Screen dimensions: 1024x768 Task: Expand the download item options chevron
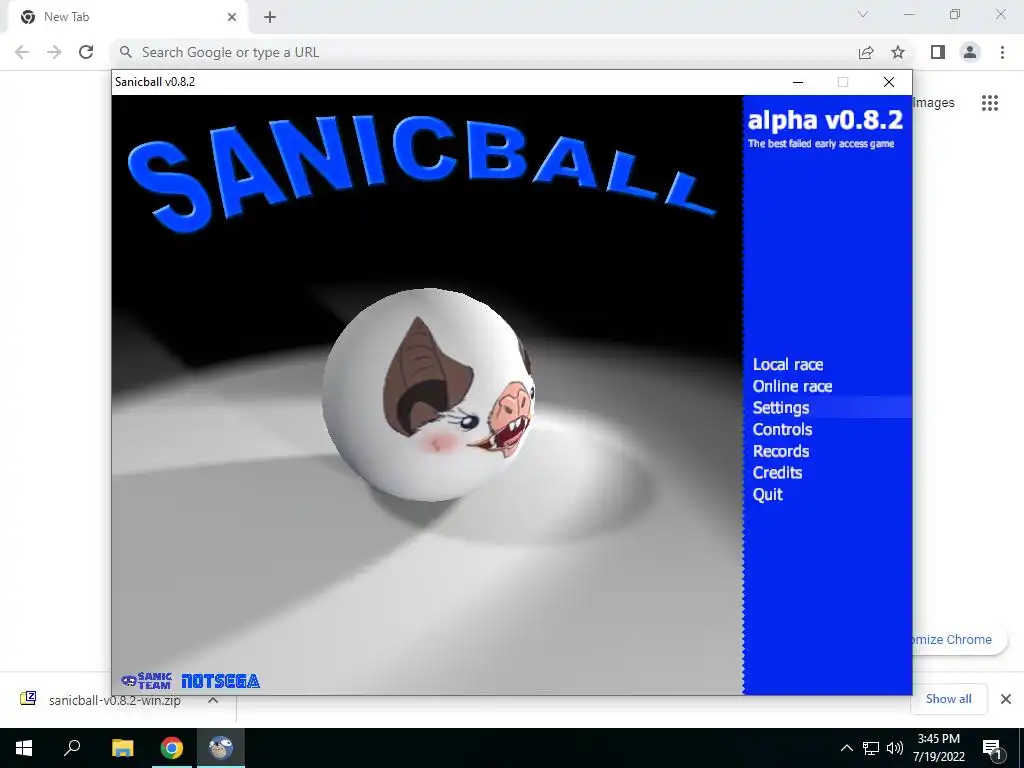(x=213, y=700)
